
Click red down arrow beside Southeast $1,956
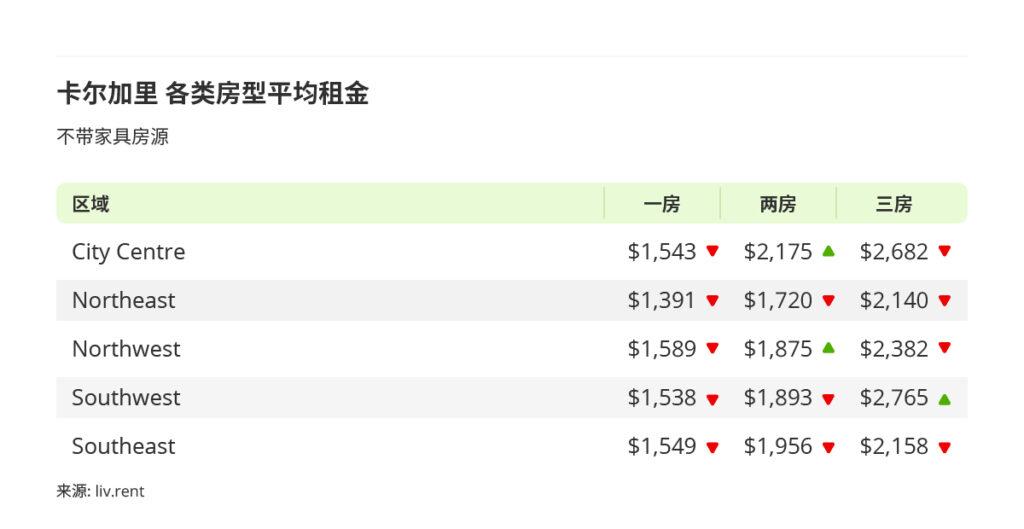(x=828, y=447)
